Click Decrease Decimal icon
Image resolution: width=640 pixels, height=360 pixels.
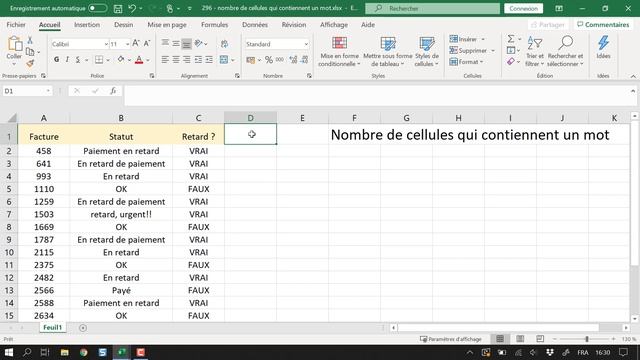pos(304,60)
